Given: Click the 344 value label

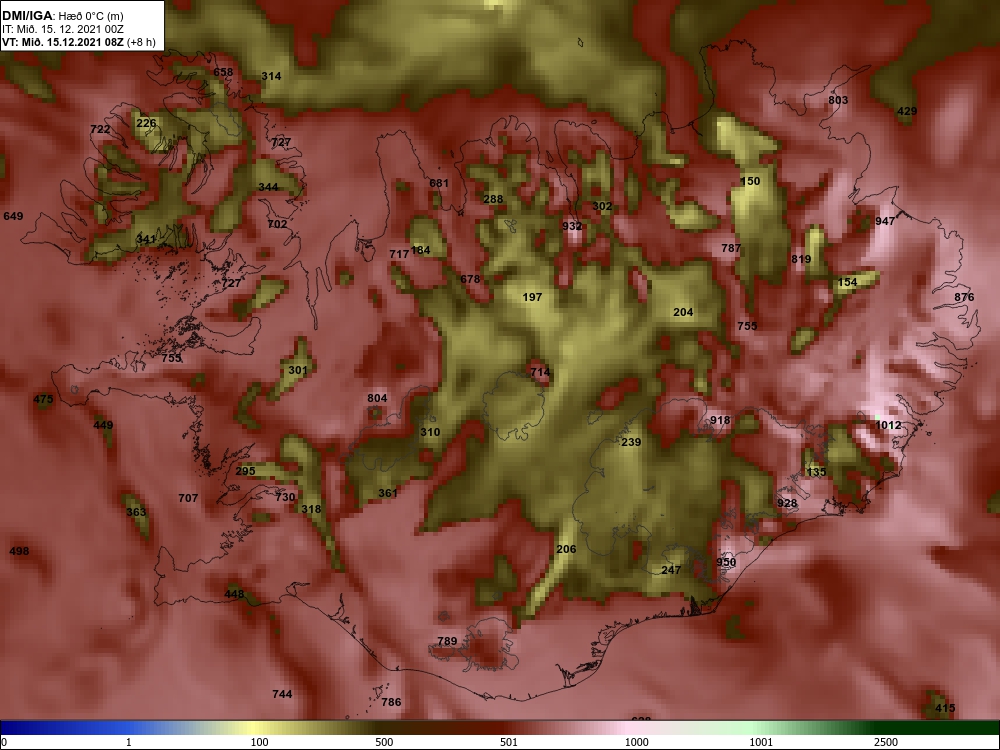Looking at the screenshot, I should pos(268,187).
